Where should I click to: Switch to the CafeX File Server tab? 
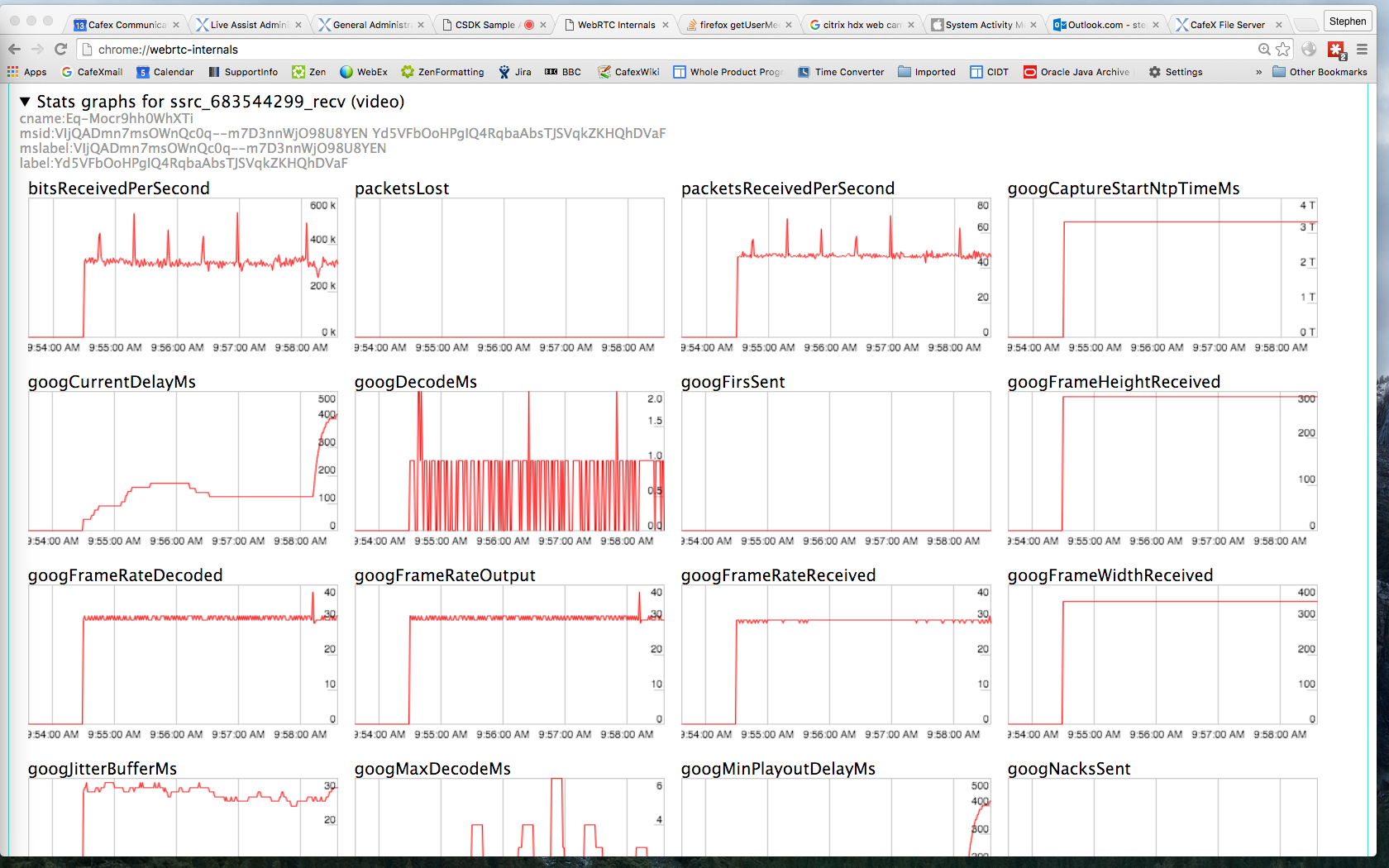(x=1227, y=25)
